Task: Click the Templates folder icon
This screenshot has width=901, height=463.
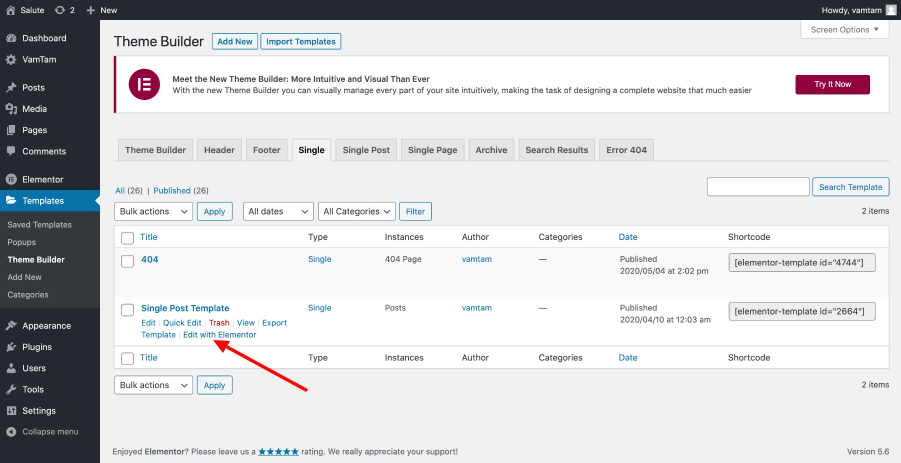Action: click(11, 200)
